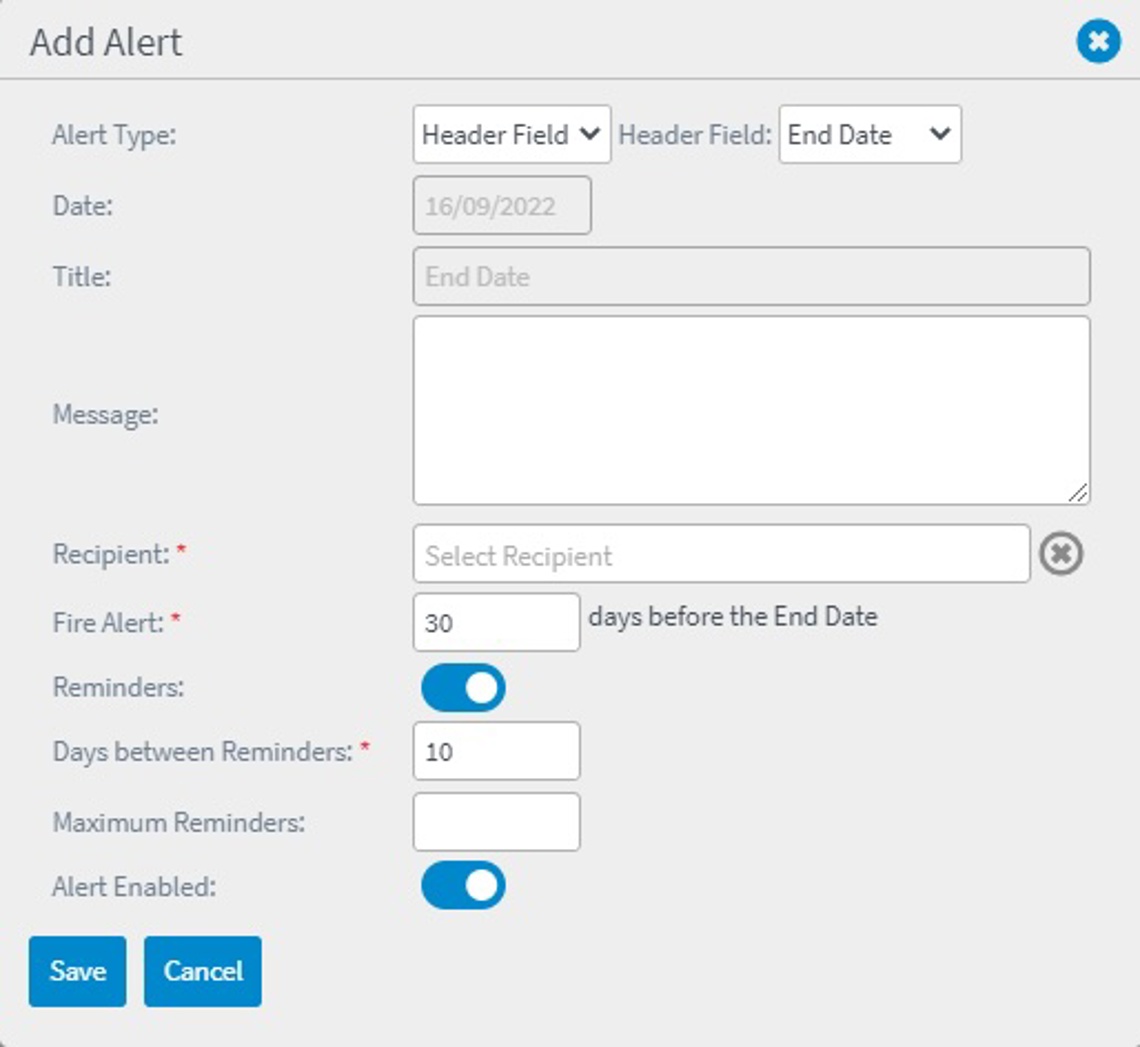Grab the Message box resize handle
1140x1047 pixels.
(x=1079, y=493)
